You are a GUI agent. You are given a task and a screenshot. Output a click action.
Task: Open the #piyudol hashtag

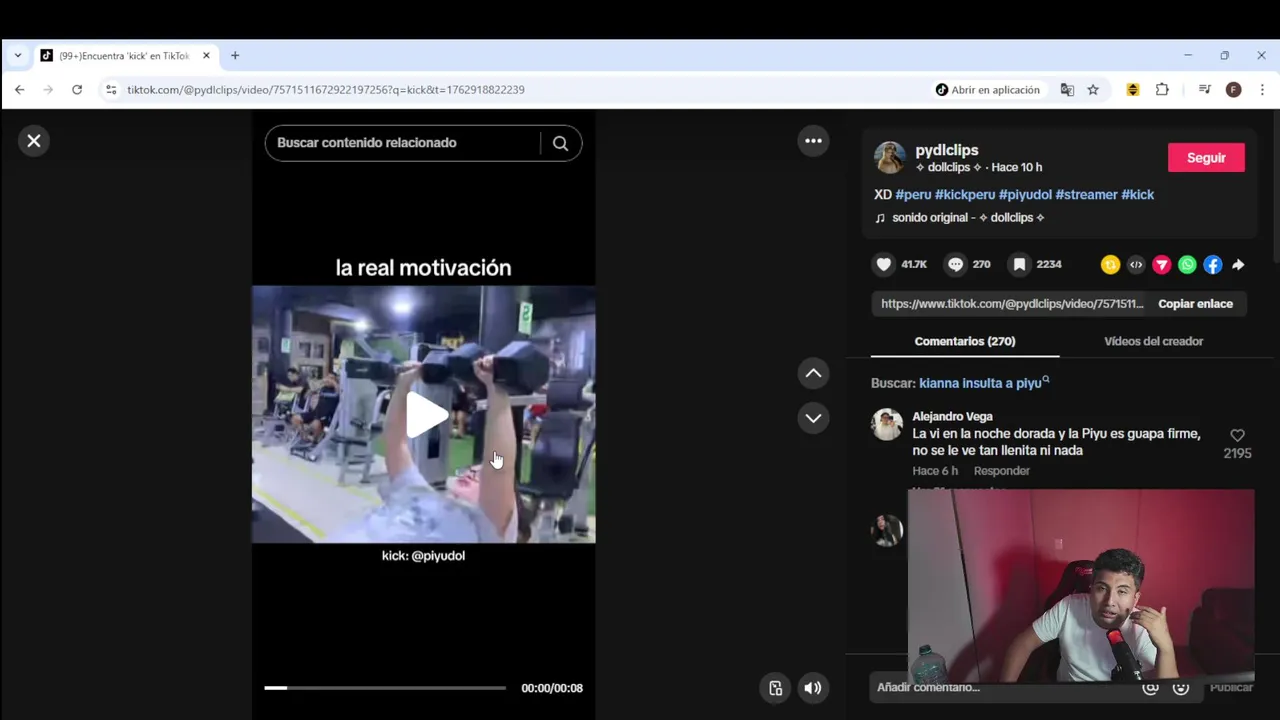pos(1025,195)
